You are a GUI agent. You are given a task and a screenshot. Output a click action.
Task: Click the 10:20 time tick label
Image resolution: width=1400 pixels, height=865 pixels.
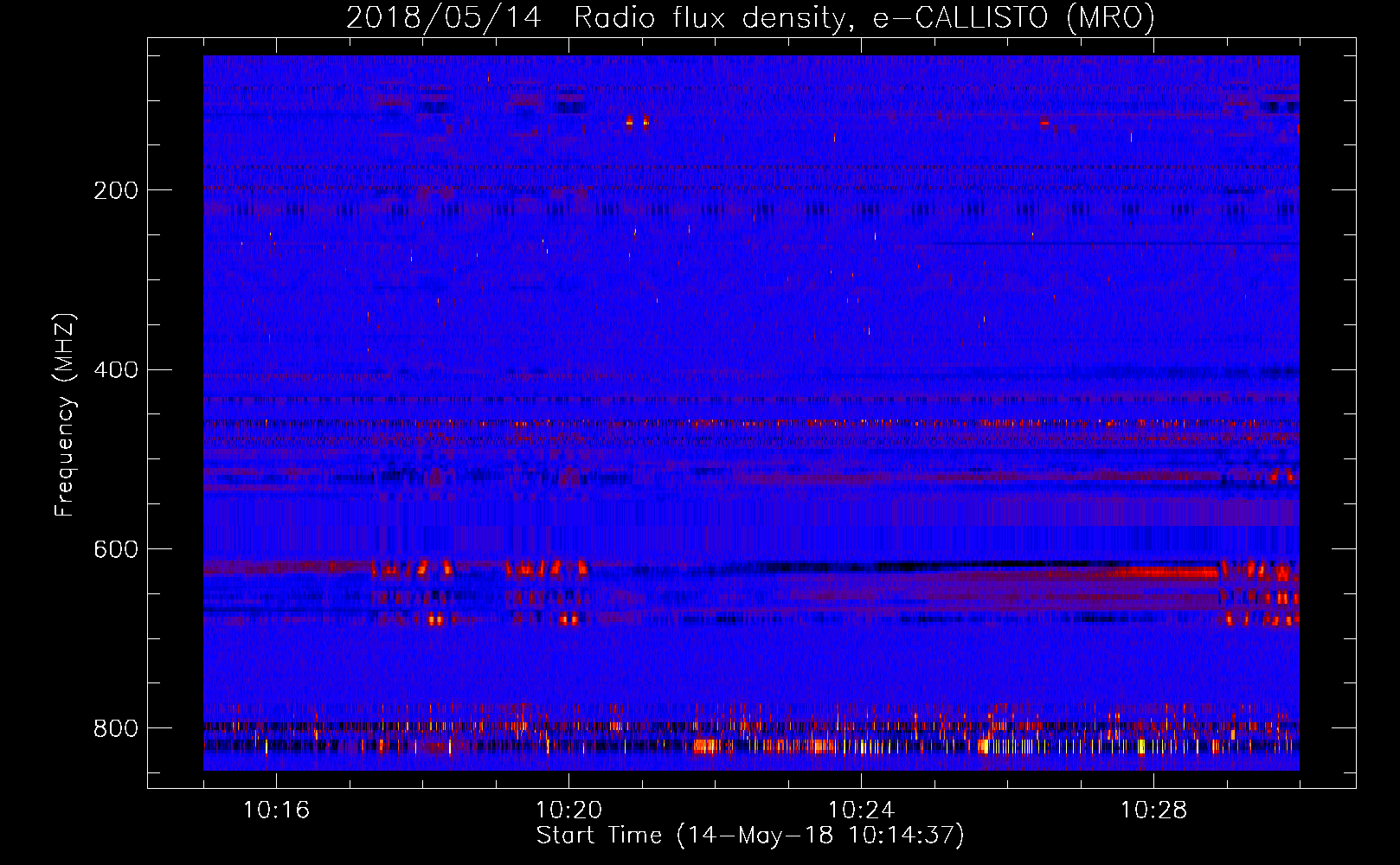pyautogui.click(x=568, y=810)
